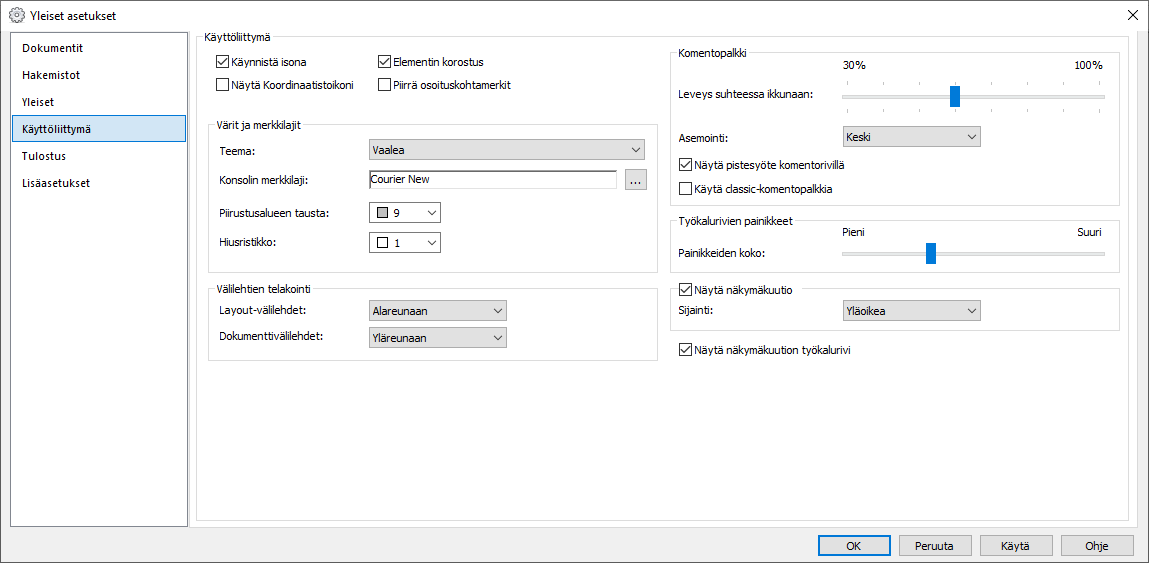Switch to the Tulostus settings page
This screenshot has width=1149, height=563.
(44, 156)
